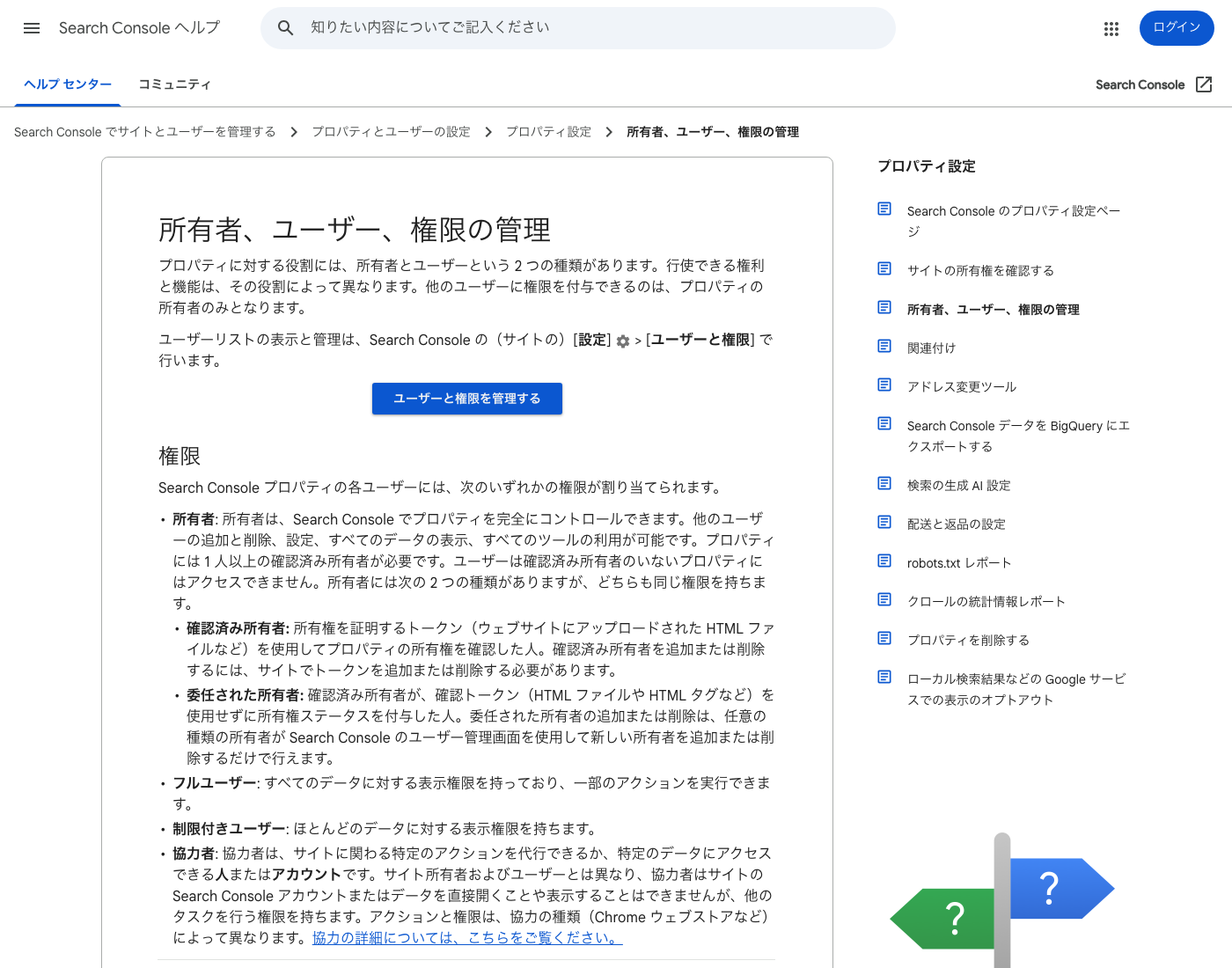Click the bold 委任された所有者 term
The width and height of the screenshot is (1232, 968).
(245, 695)
